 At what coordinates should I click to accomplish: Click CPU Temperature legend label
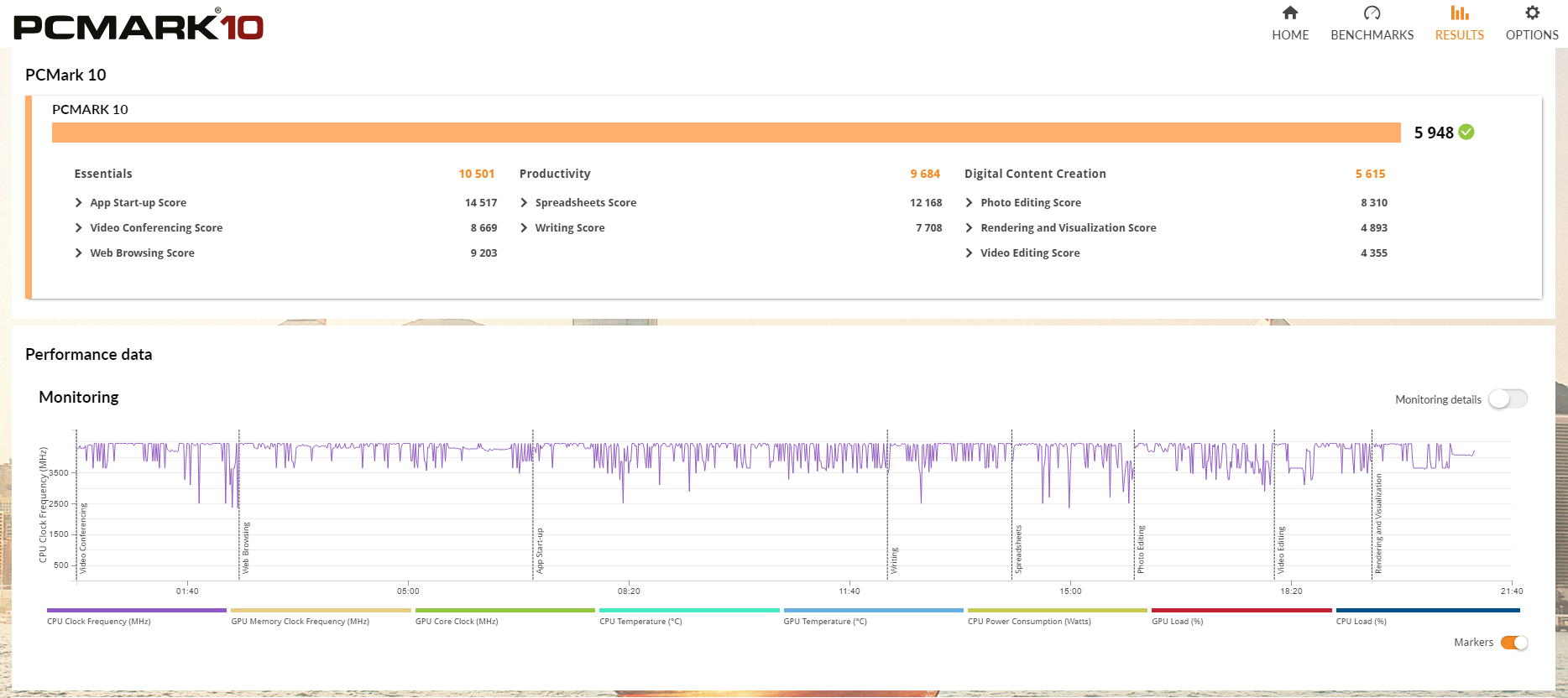click(x=640, y=622)
